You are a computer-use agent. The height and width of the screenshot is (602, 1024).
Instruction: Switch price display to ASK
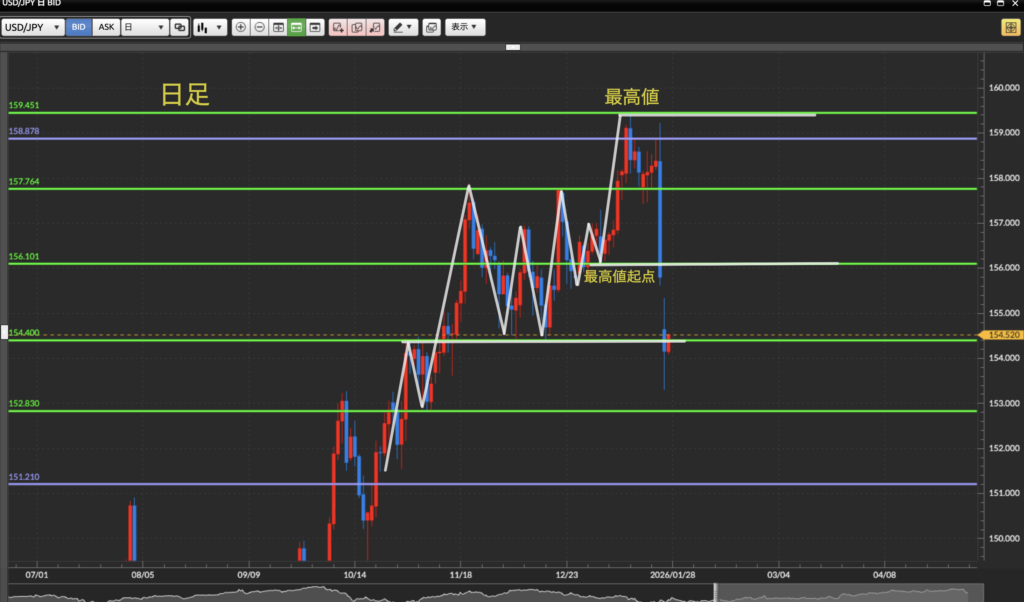105,28
